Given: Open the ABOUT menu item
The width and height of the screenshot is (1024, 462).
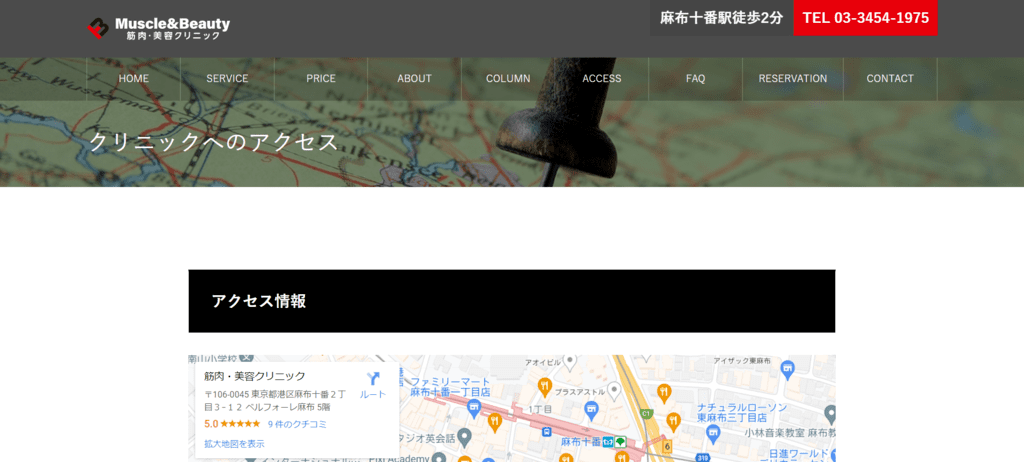Looking at the screenshot, I should (x=414, y=79).
